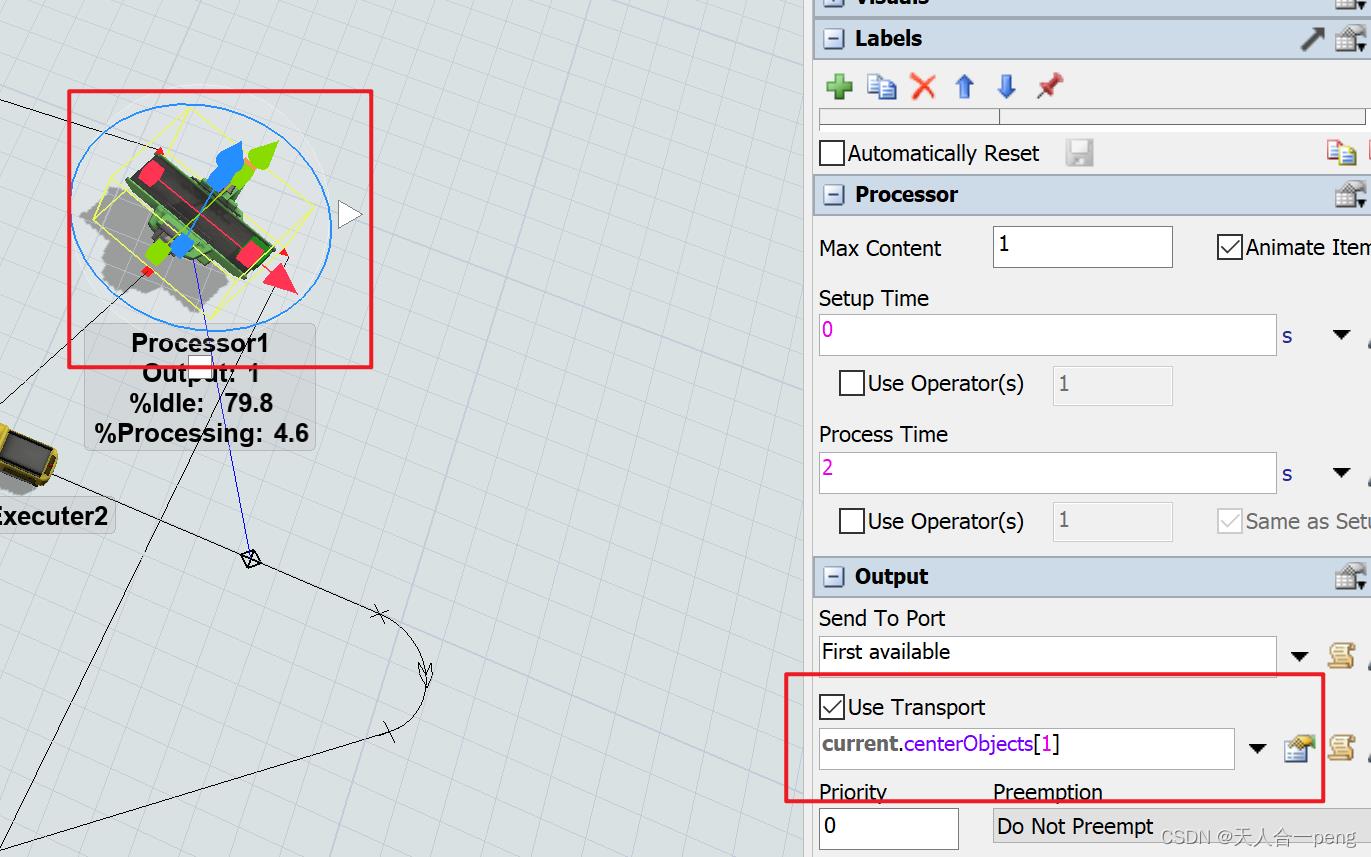The width and height of the screenshot is (1371, 857).
Task: Click the Setup Time units 's'
Action: (x=1287, y=336)
